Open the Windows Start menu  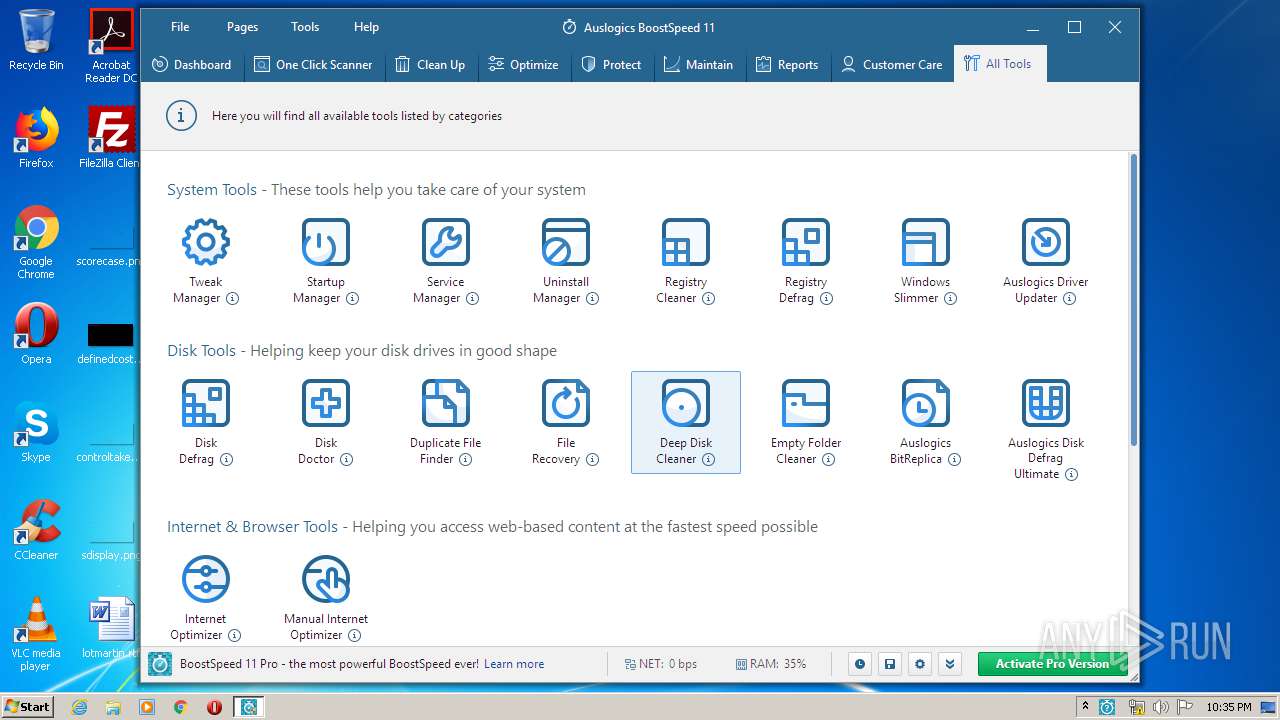click(x=28, y=707)
